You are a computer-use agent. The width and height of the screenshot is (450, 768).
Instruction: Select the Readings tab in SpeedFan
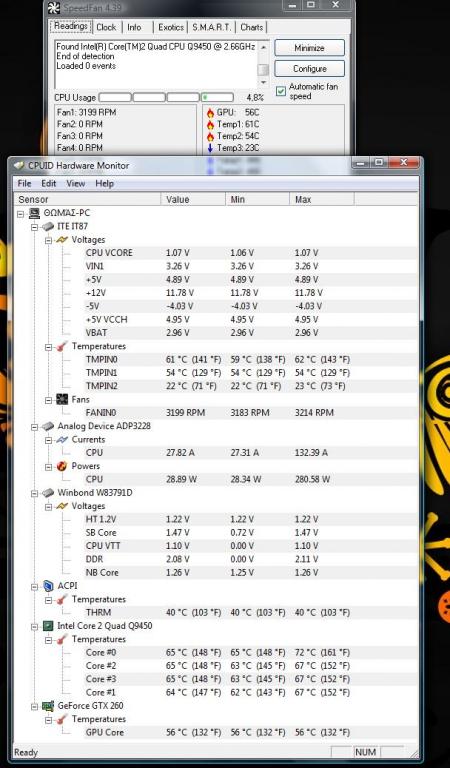(x=71, y=26)
